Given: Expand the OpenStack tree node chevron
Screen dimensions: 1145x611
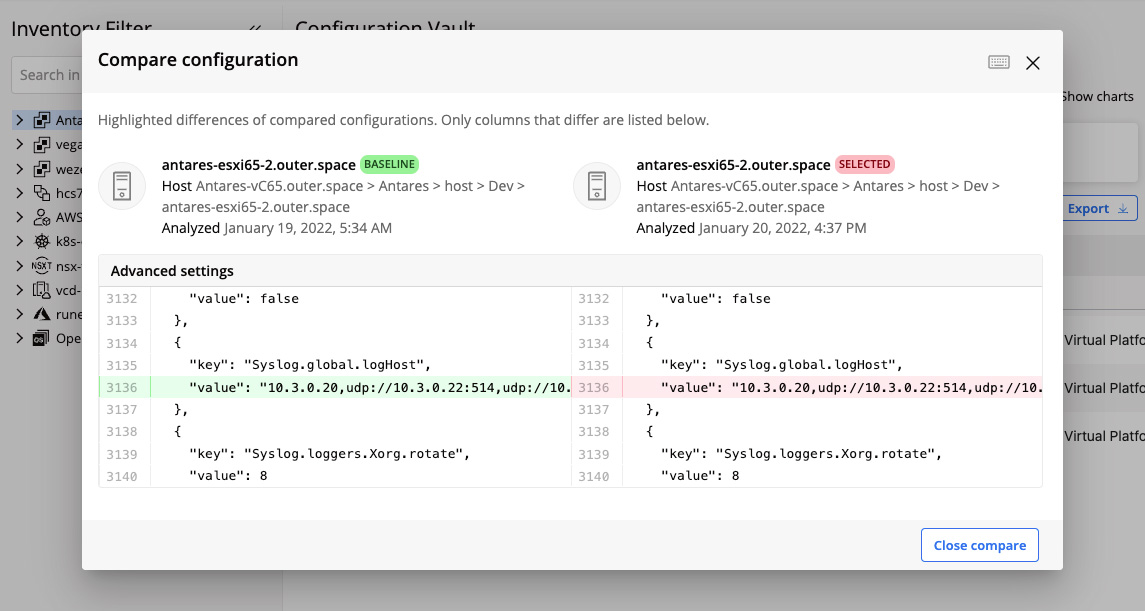Looking at the screenshot, I should (19, 338).
